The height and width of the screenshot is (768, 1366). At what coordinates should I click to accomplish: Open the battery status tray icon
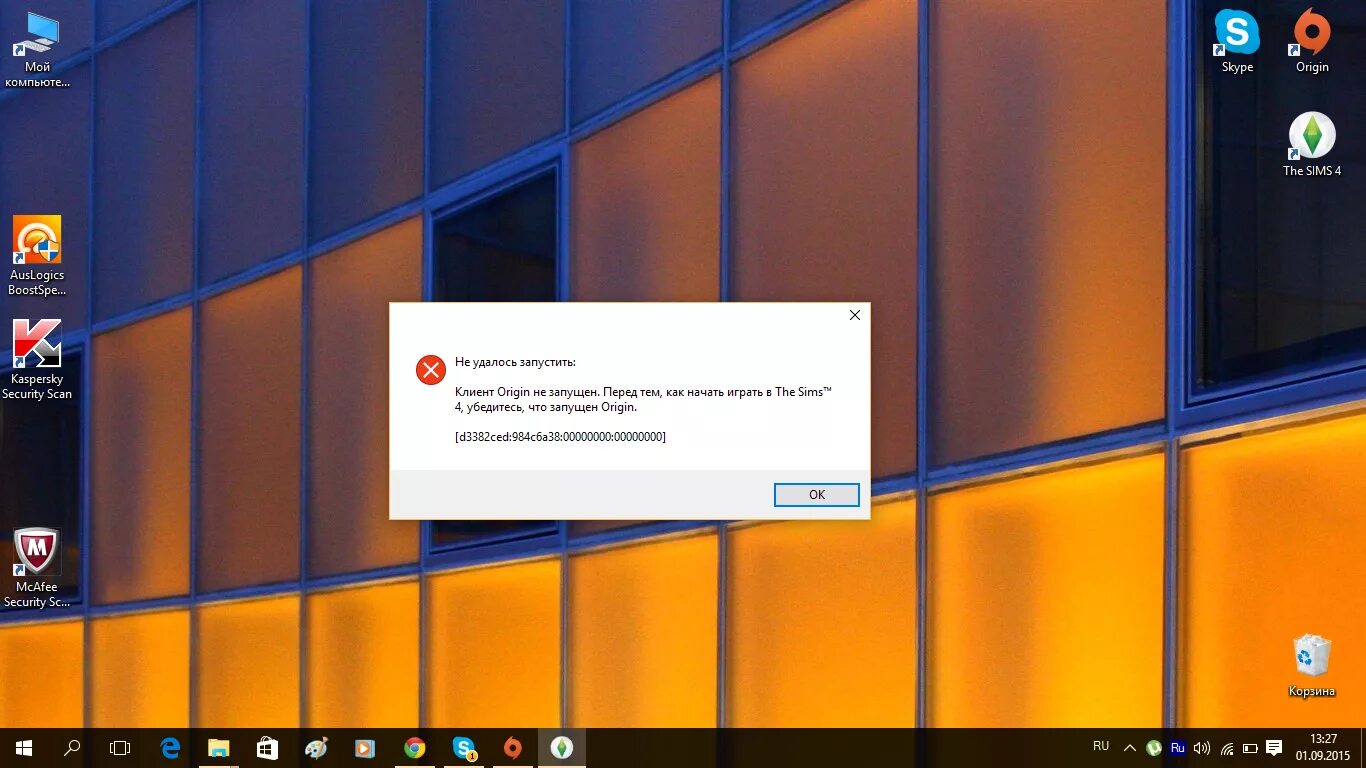(x=1250, y=748)
